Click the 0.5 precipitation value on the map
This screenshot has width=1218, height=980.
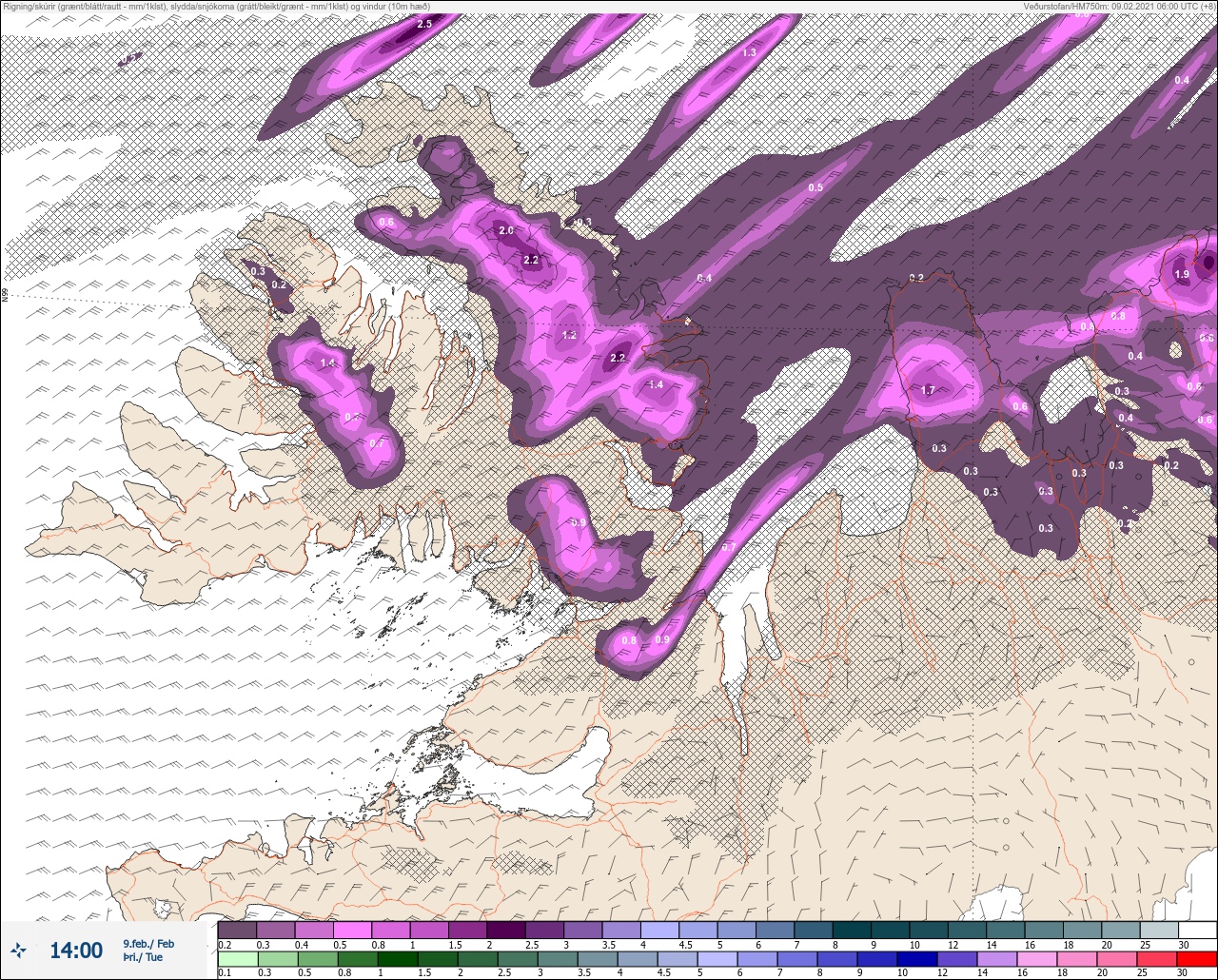click(815, 187)
